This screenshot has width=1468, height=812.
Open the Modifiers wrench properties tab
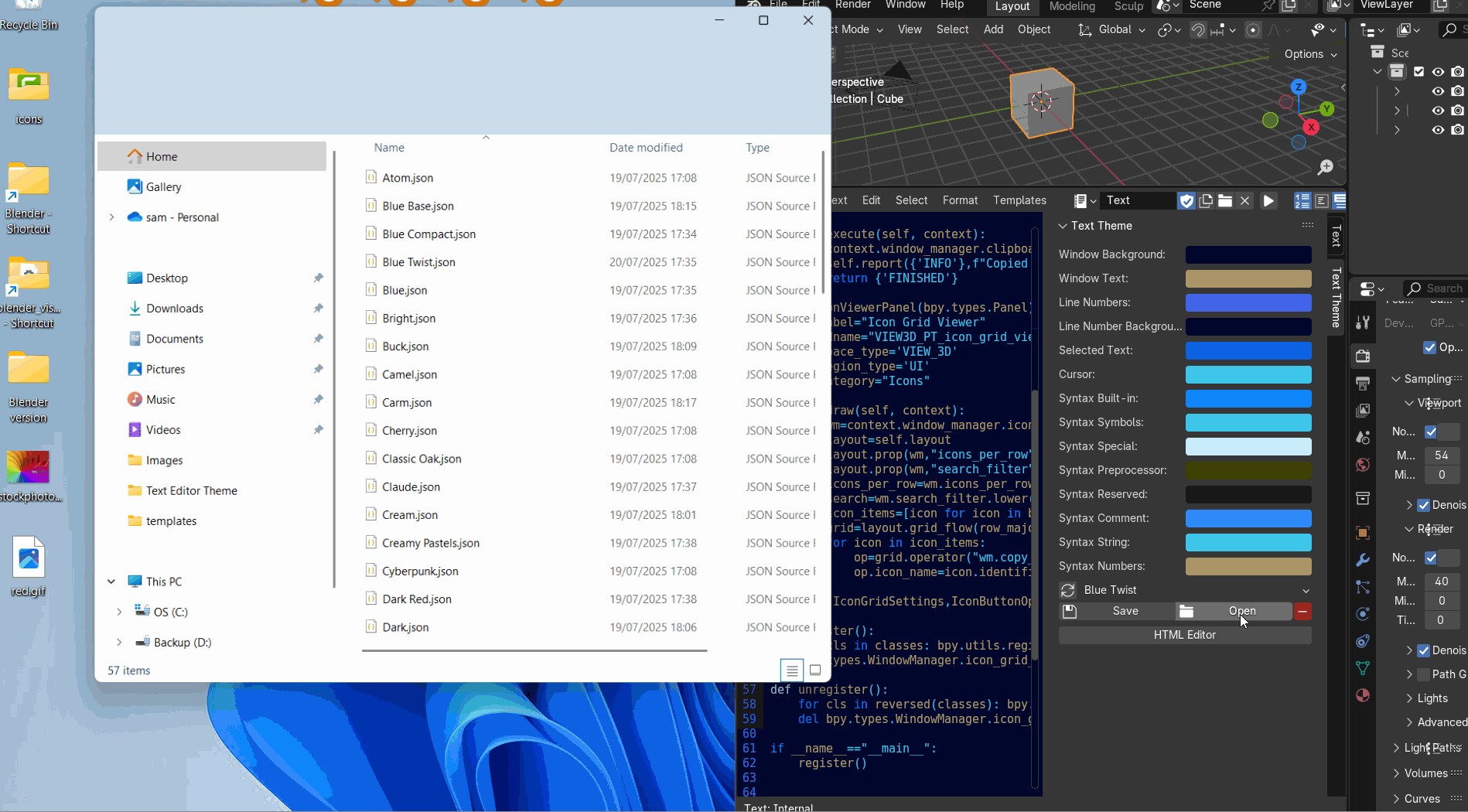(x=1363, y=559)
